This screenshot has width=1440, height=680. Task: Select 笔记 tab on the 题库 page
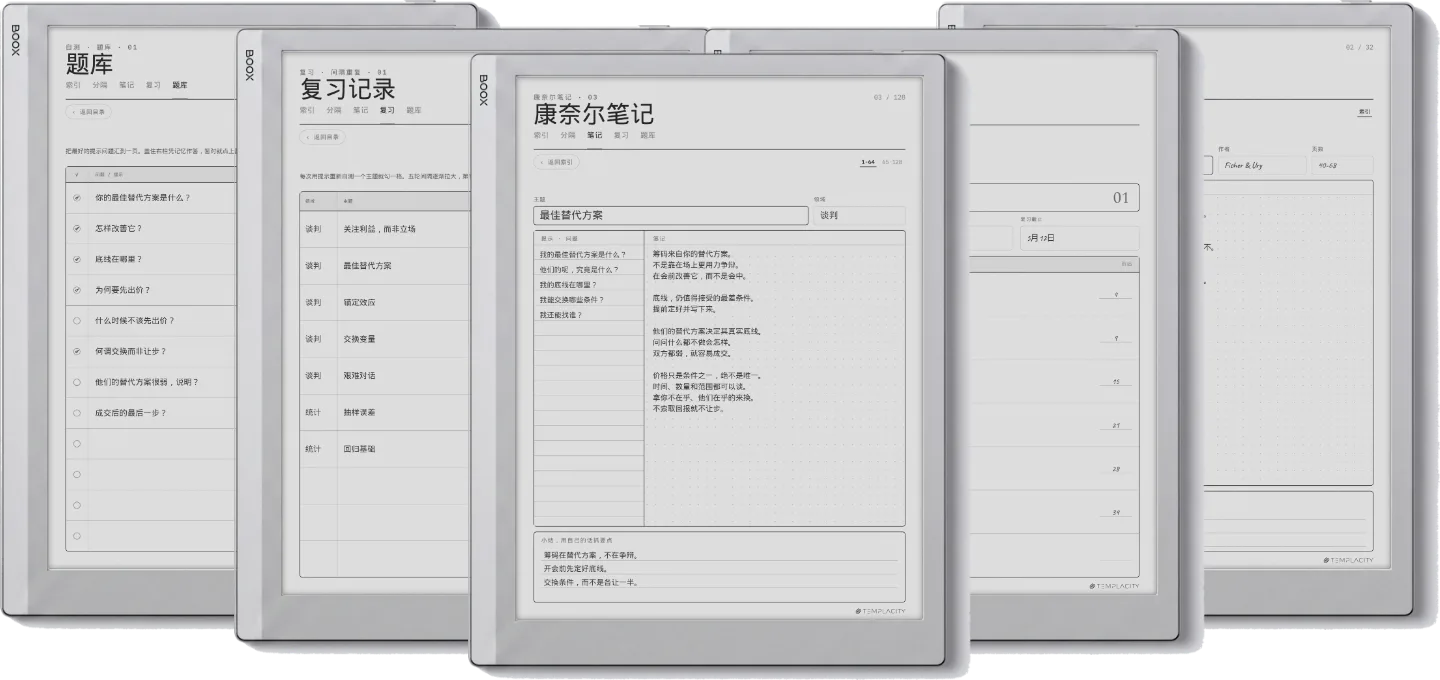[x=126, y=85]
